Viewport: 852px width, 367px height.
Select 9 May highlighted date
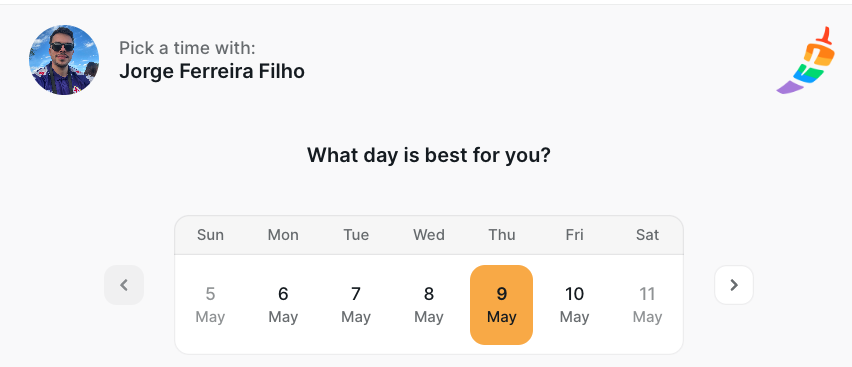coord(501,305)
